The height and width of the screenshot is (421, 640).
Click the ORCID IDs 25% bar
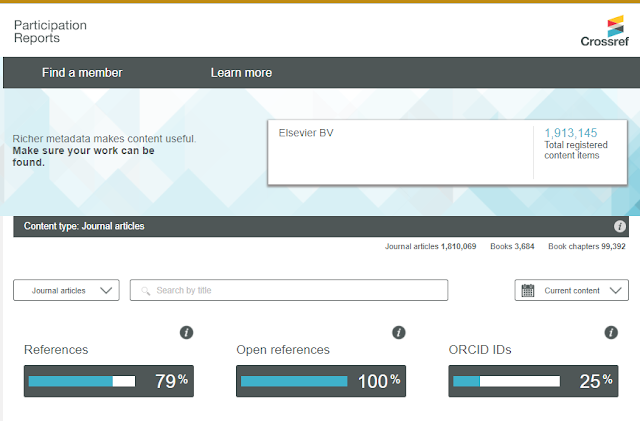tap(533, 381)
